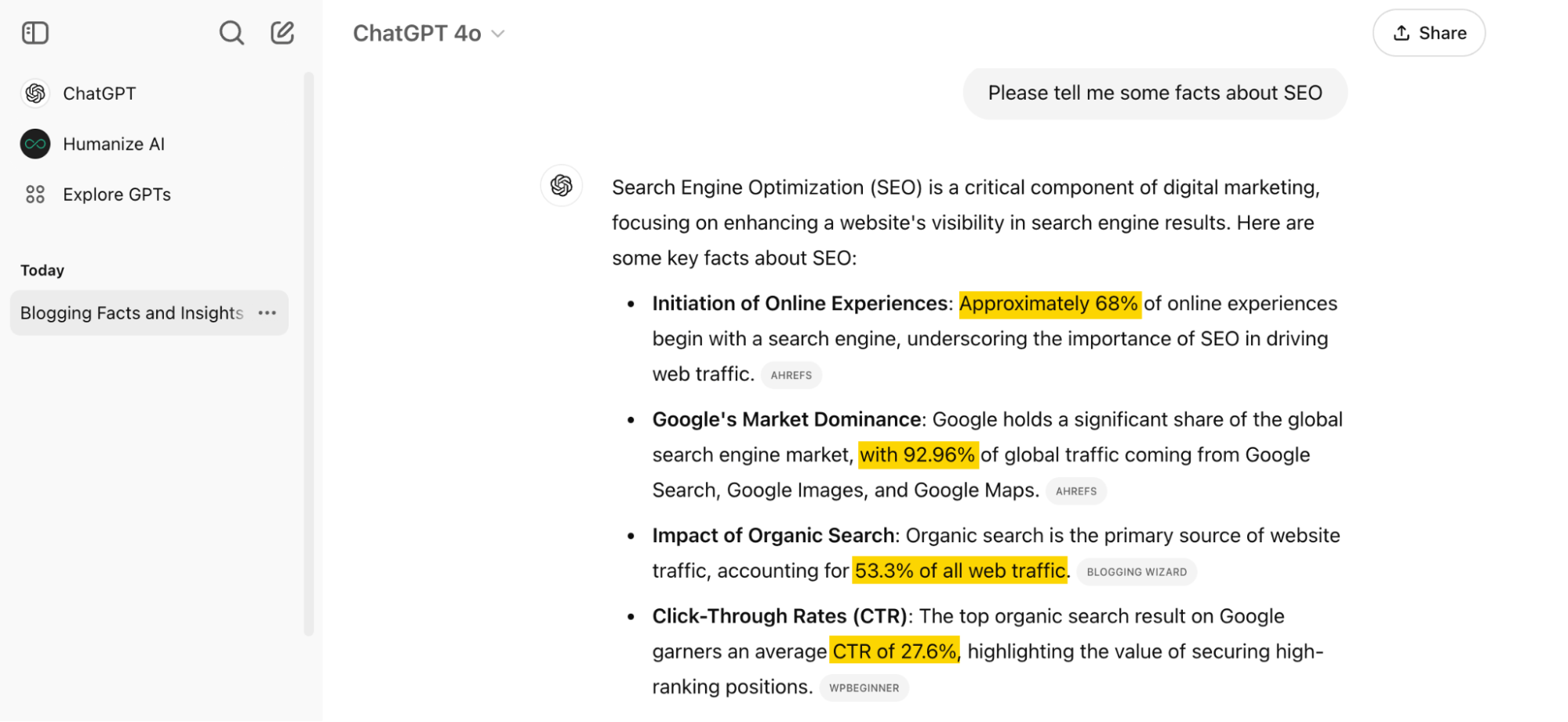The image size is (1568, 722).
Task: Collapse the sidebar panel
Action: pyautogui.click(x=35, y=32)
